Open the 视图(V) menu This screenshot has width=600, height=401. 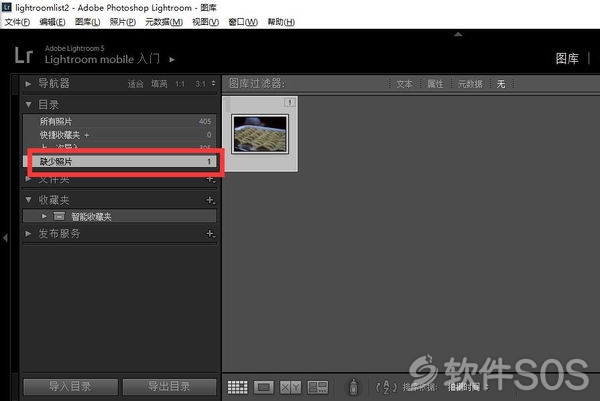[205, 22]
